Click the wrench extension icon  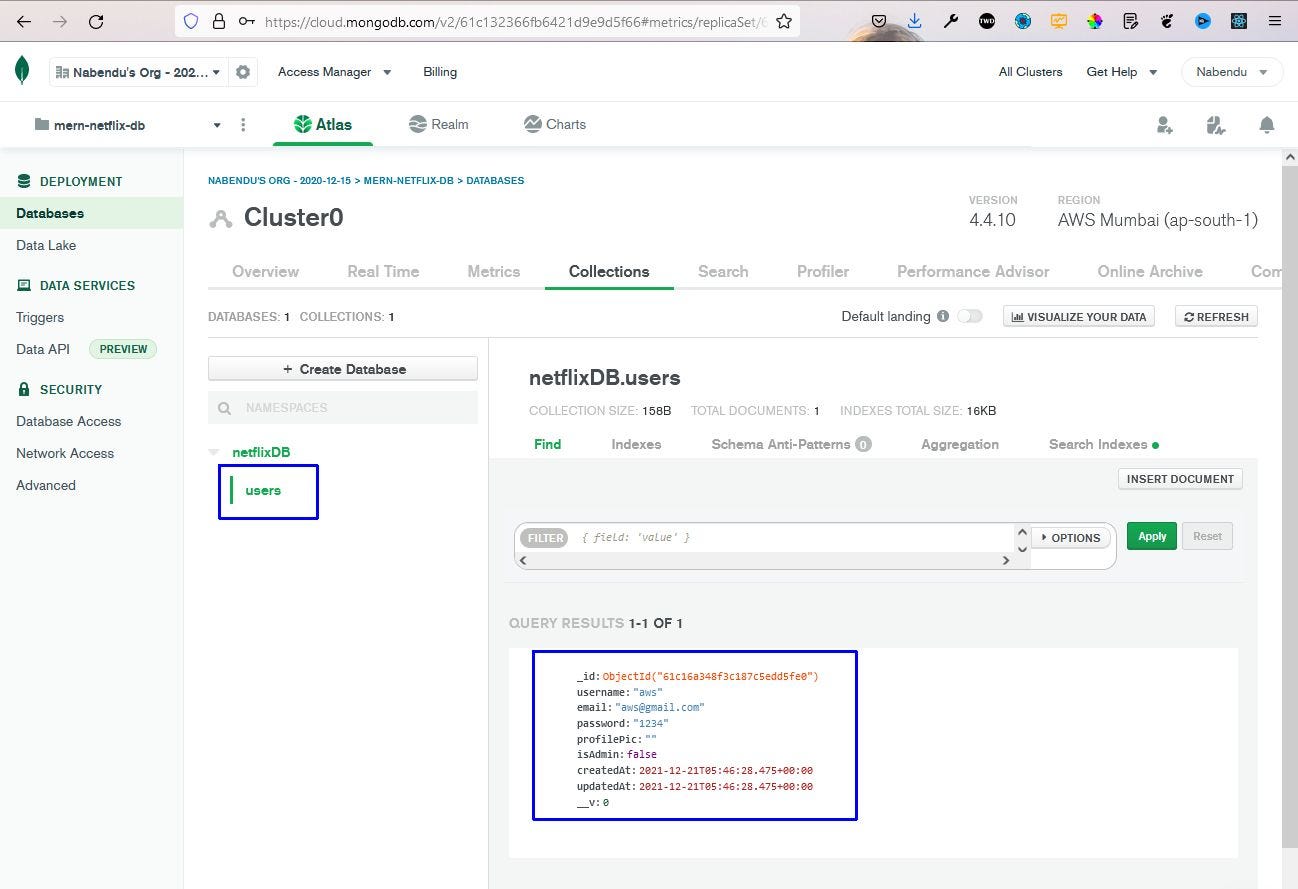coord(951,21)
